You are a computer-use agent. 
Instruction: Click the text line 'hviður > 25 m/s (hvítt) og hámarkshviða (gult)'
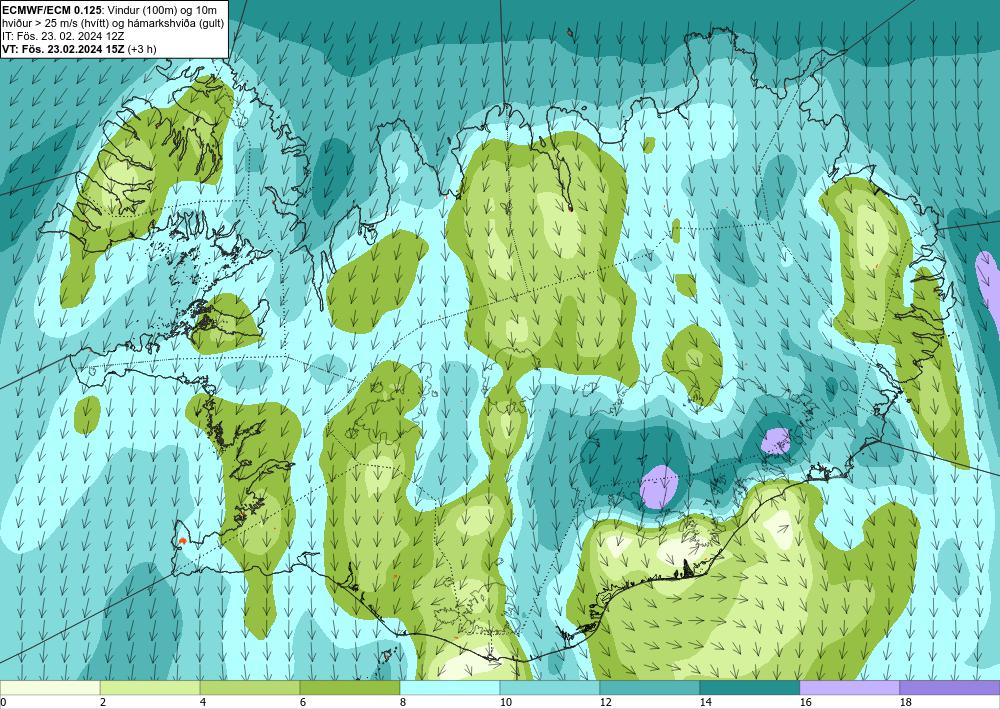point(112,22)
